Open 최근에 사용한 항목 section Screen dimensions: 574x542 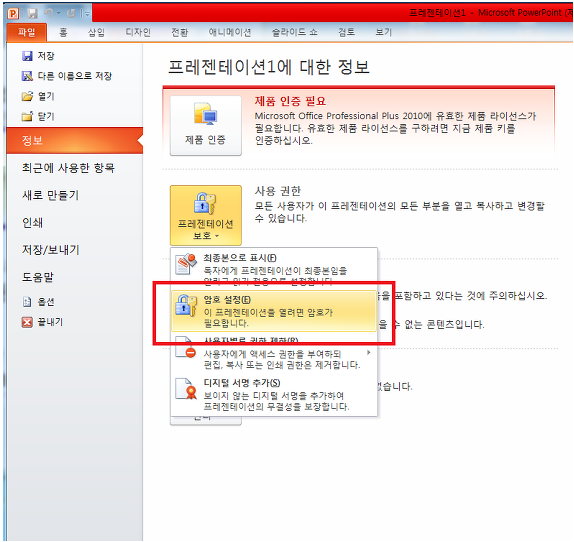68,168
